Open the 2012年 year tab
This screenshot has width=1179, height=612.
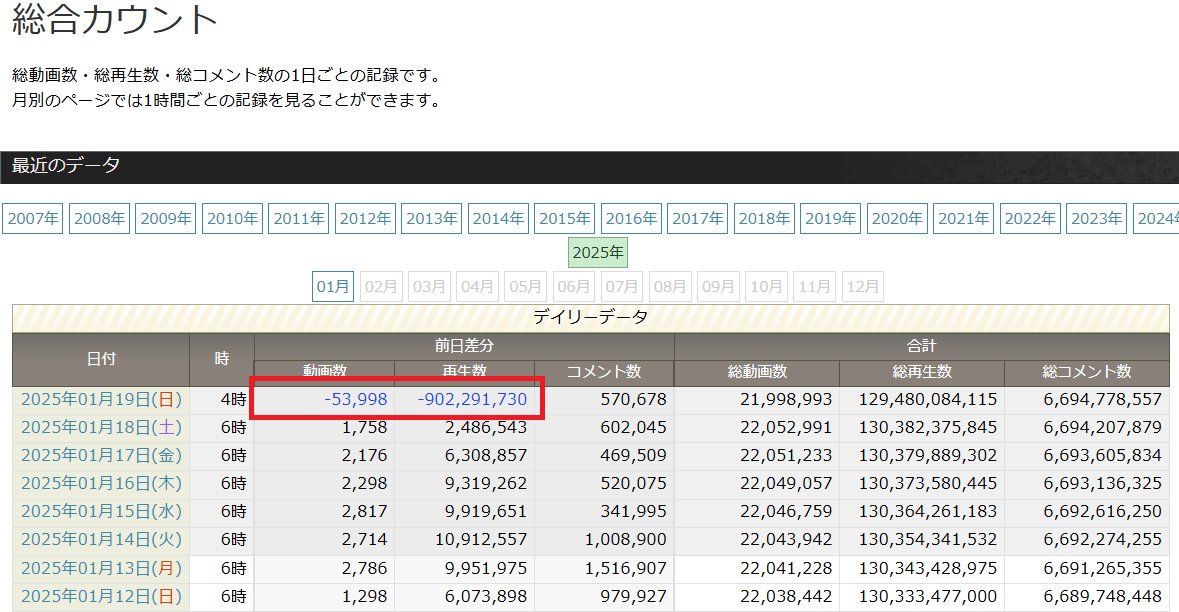365,219
